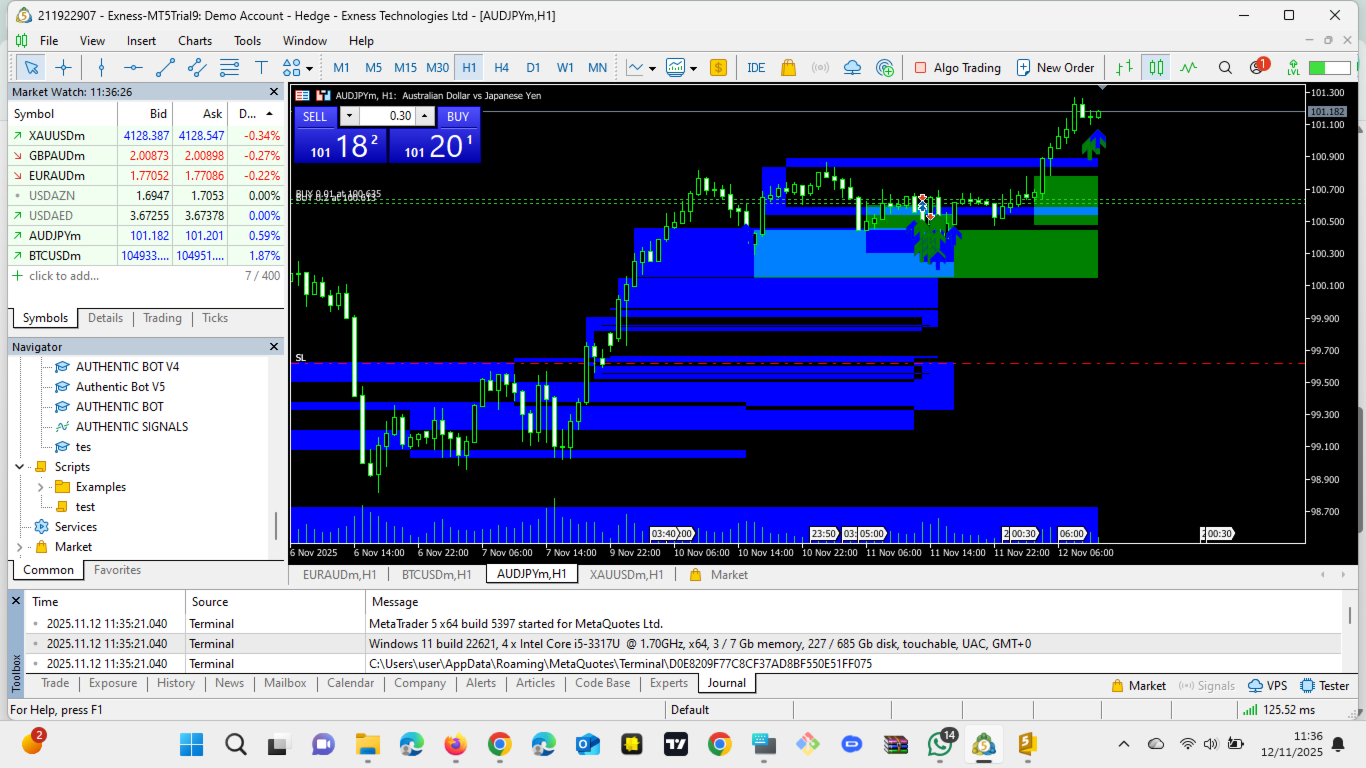Screen dimensions: 1366x768
Task: Open the MetaEditor IDE
Action: (756, 67)
